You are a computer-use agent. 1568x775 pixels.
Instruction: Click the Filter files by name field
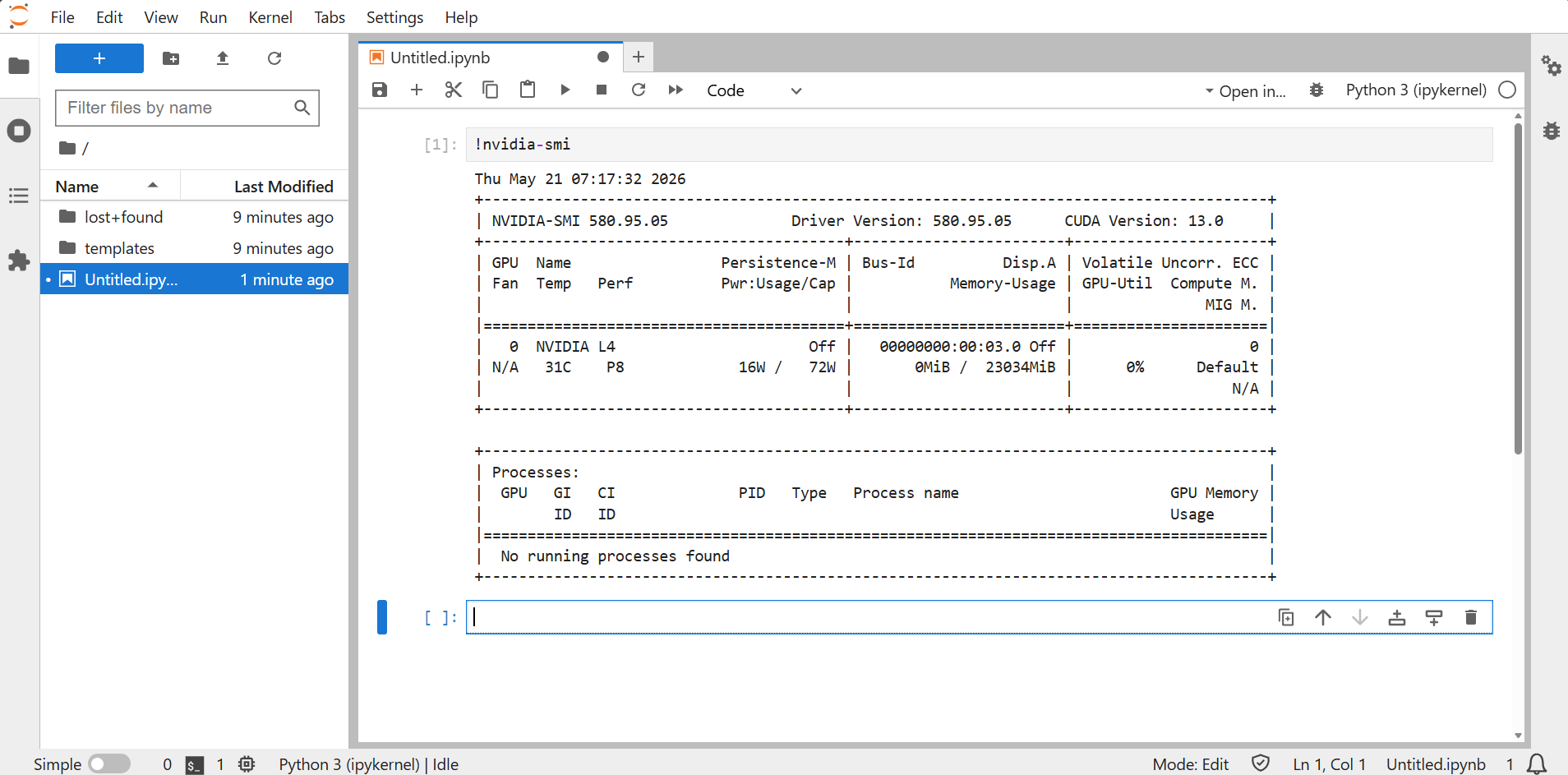187,108
